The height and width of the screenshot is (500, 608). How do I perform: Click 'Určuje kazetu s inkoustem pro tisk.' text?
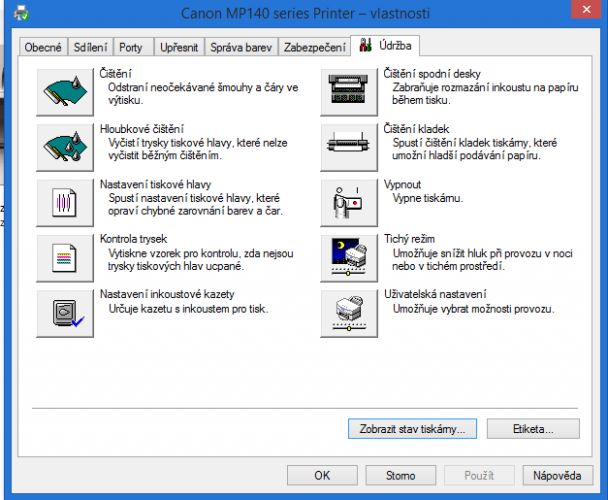[x=188, y=309]
